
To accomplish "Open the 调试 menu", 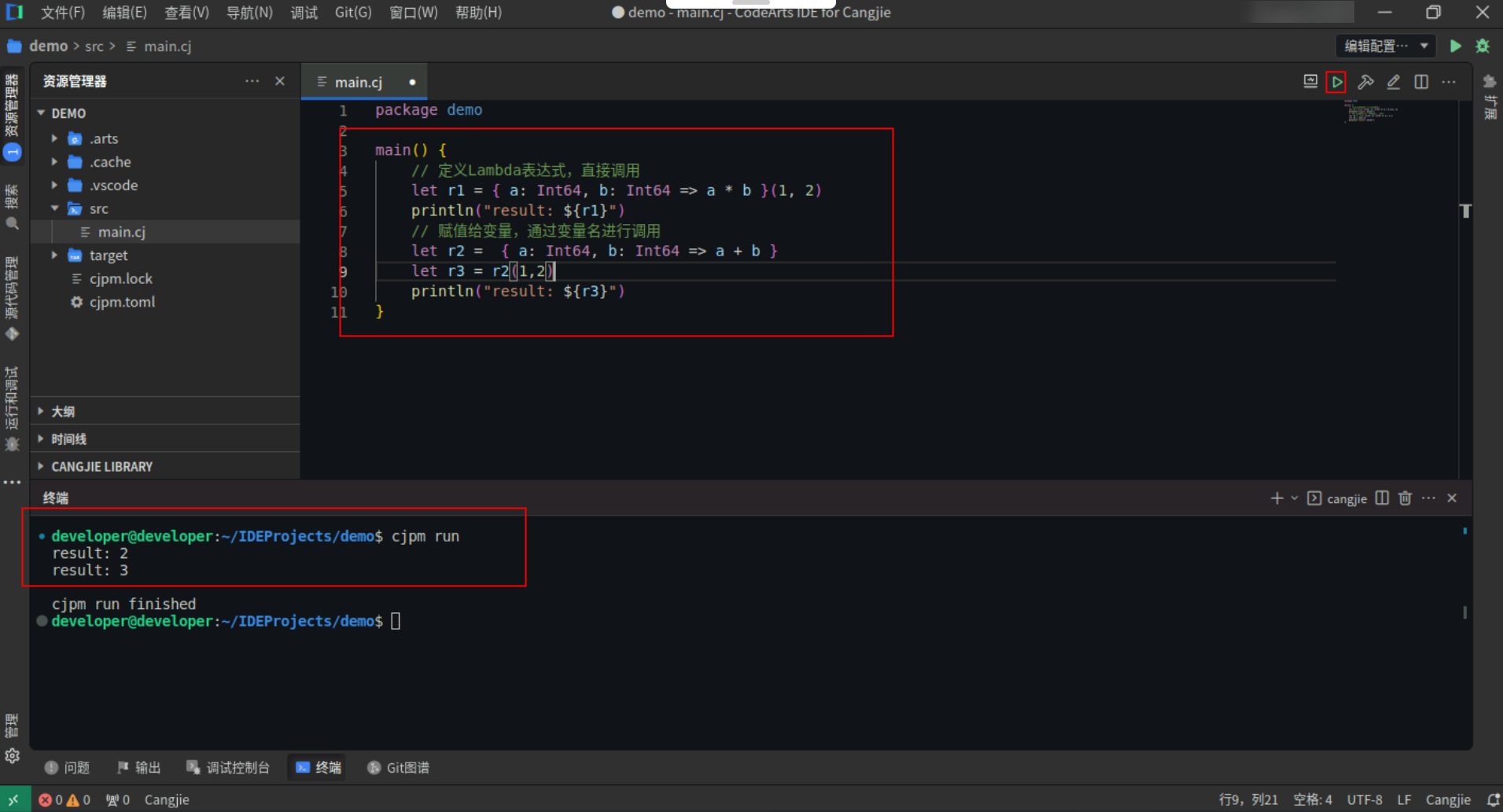I will tap(304, 13).
